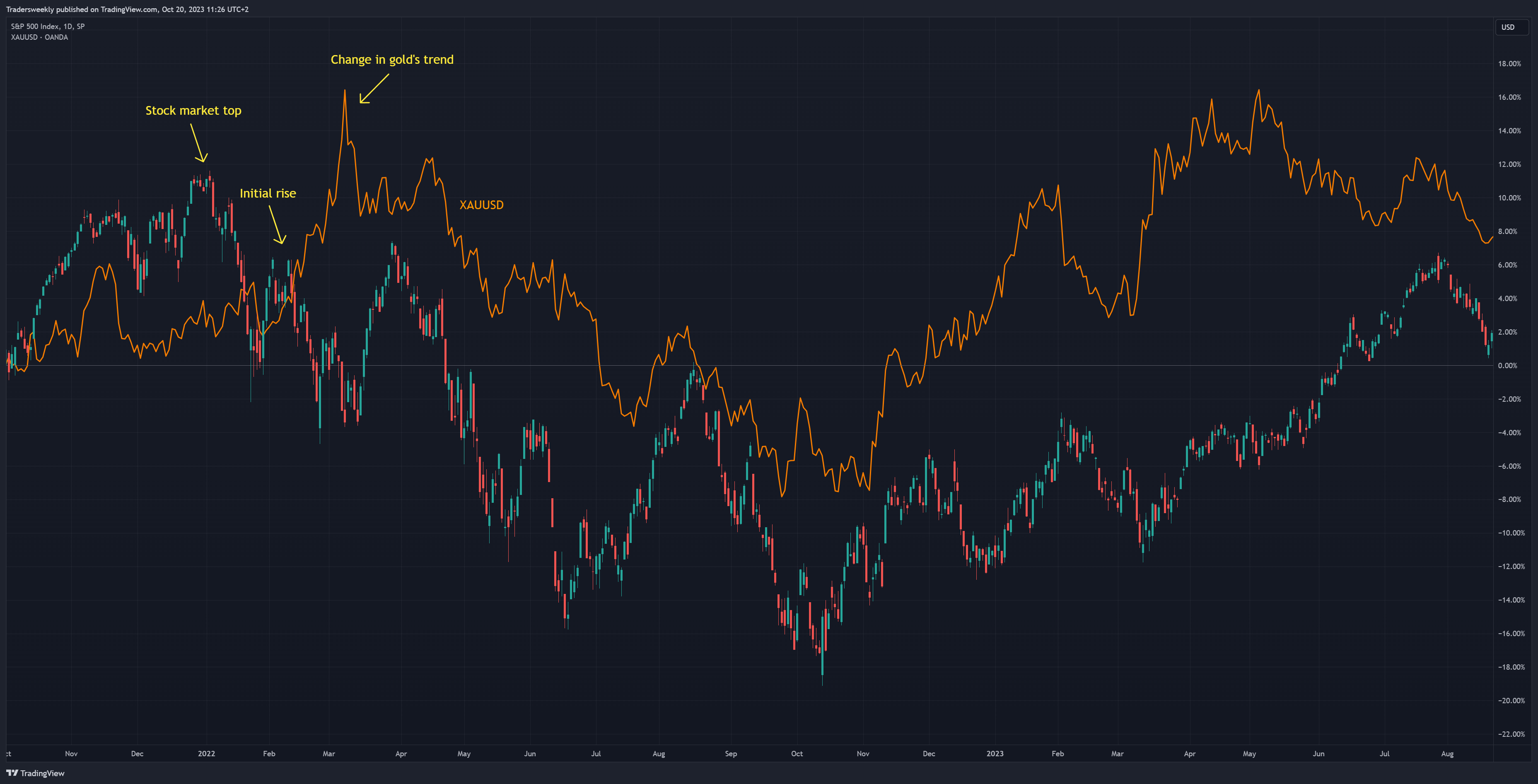Click the −20.00% price scale label
1538x784 pixels.
[1511, 701]
